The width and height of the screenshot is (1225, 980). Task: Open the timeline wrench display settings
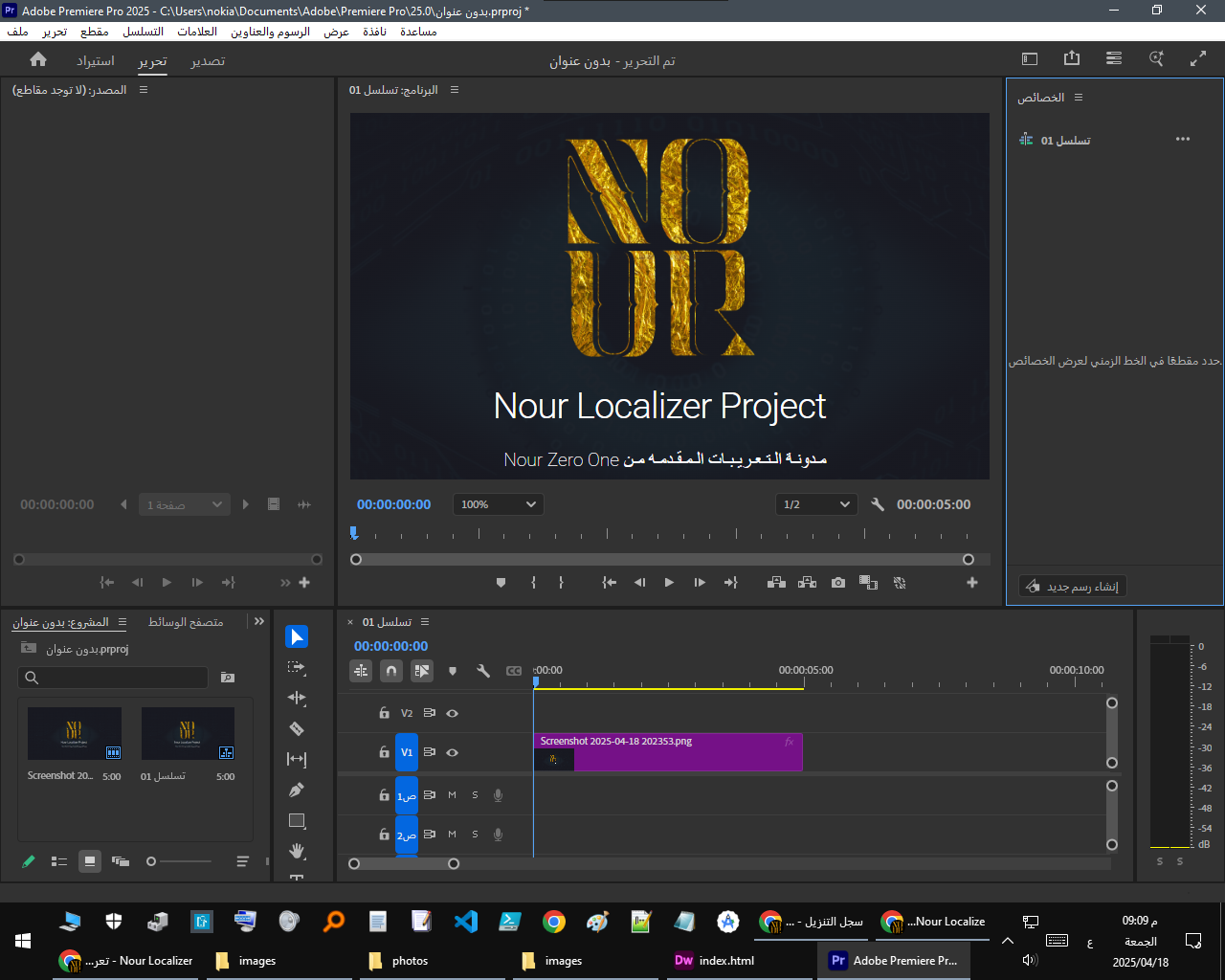coord(483,671)
